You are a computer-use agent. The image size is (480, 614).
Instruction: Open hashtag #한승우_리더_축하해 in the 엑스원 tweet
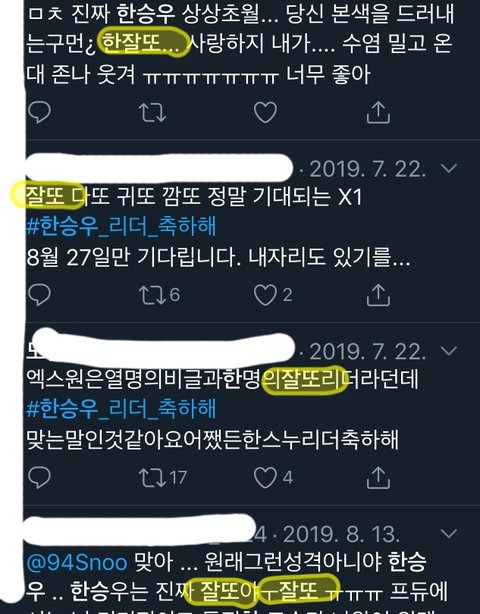(121, 409)
